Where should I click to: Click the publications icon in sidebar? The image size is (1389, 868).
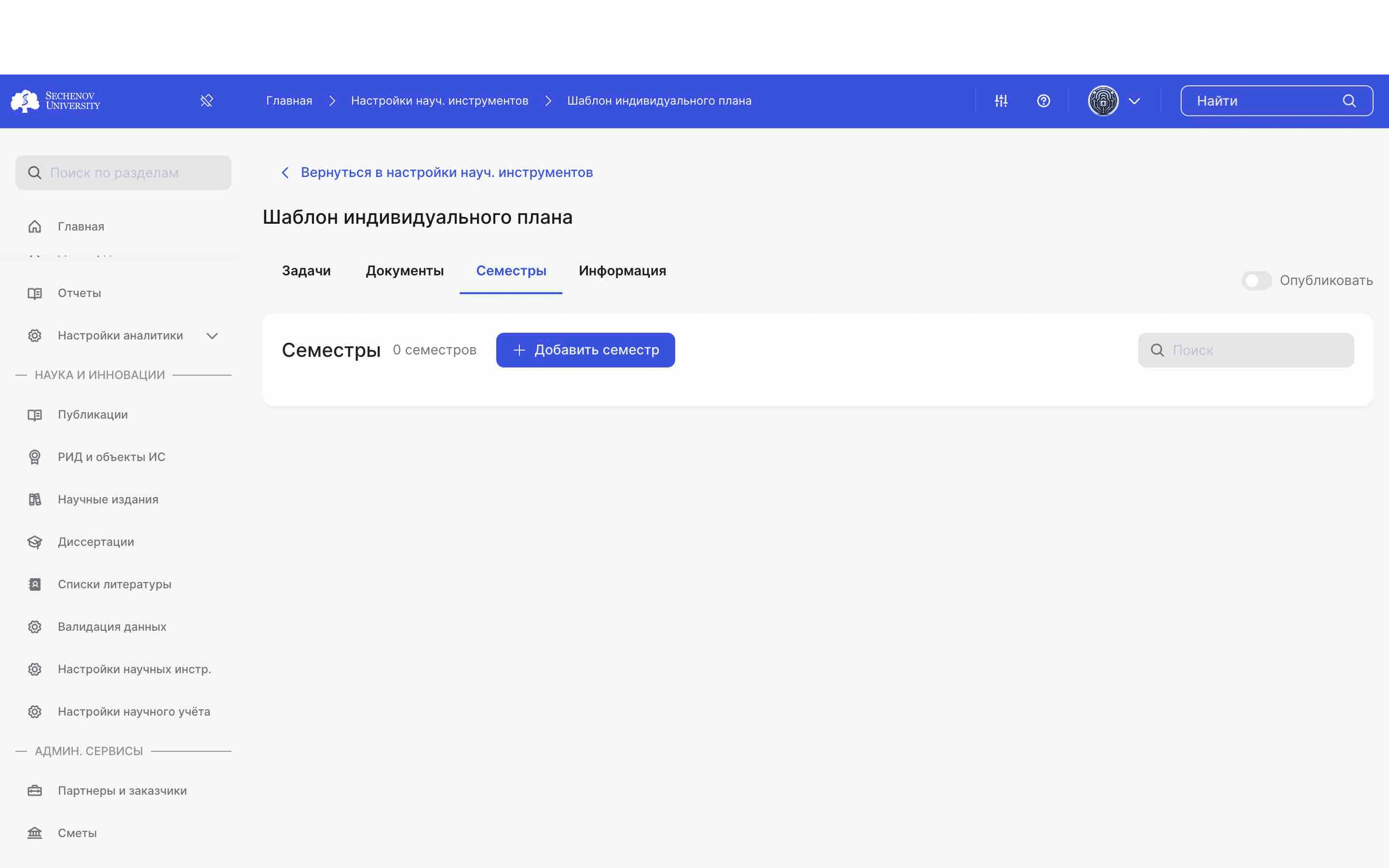(35, 414)
